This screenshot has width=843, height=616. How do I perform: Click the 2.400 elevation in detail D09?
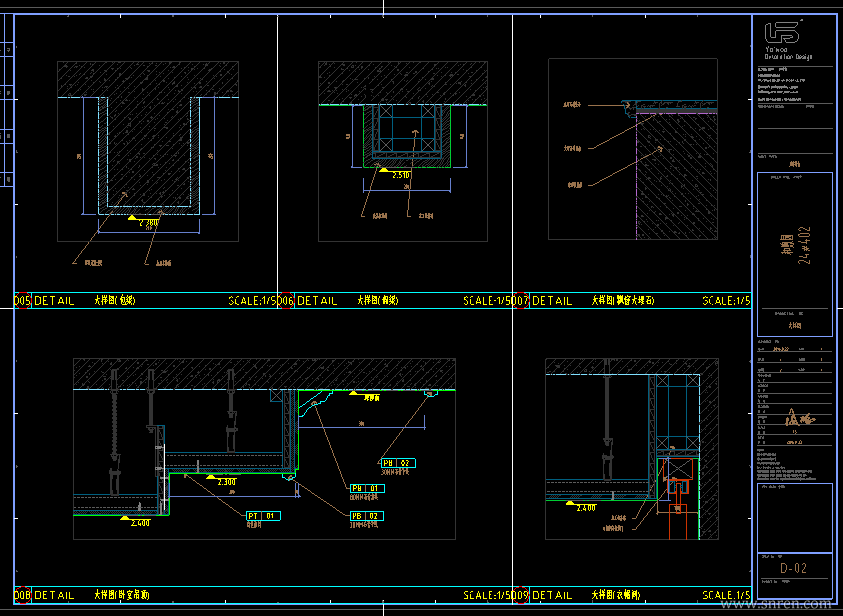586,508
